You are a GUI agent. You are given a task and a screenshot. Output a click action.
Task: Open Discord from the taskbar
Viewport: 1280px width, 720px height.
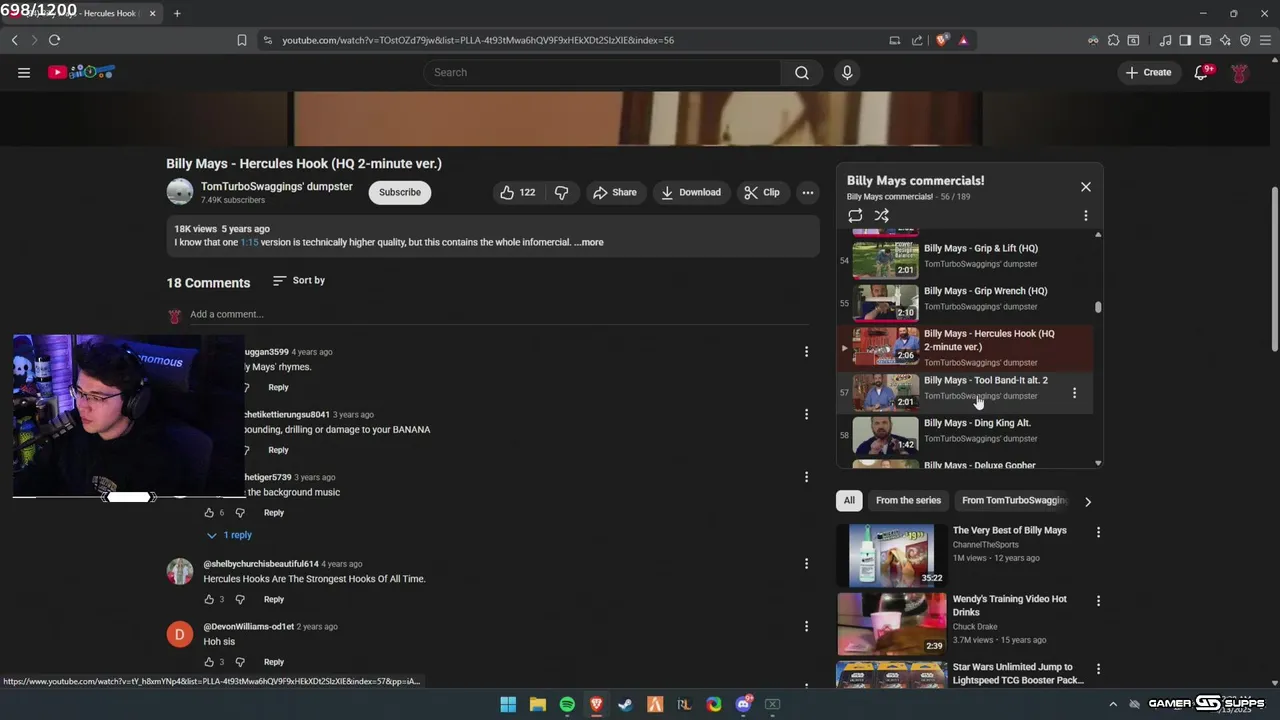click(x=743, y=704)
